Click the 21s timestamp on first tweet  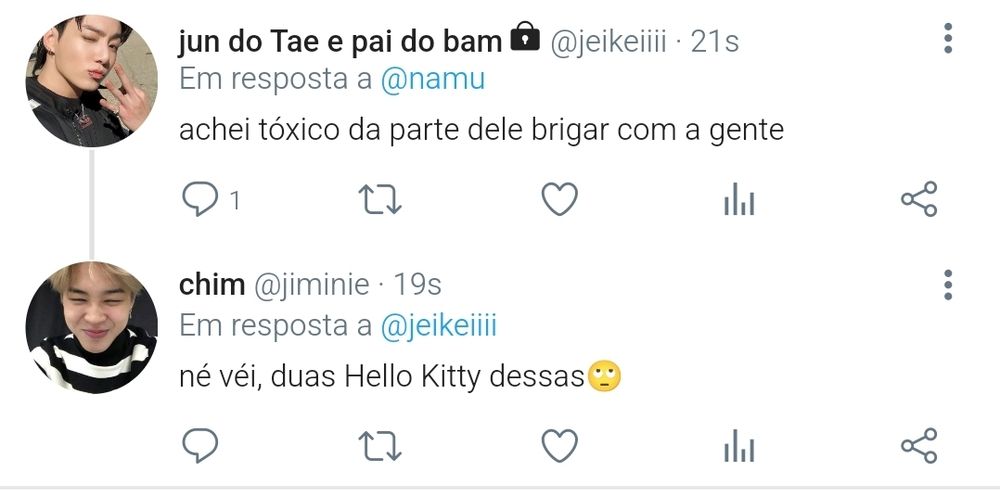click(715, 40)
